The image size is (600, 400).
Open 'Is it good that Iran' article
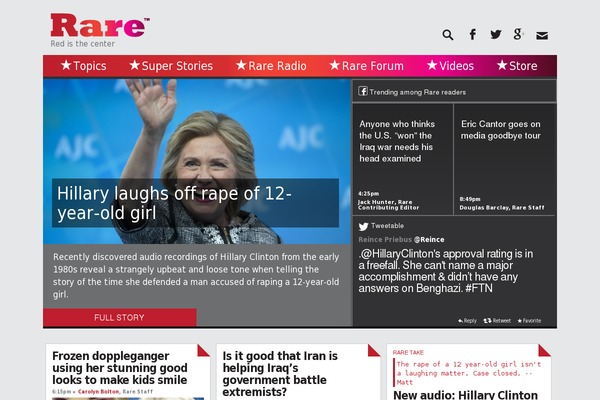point(280,374)
